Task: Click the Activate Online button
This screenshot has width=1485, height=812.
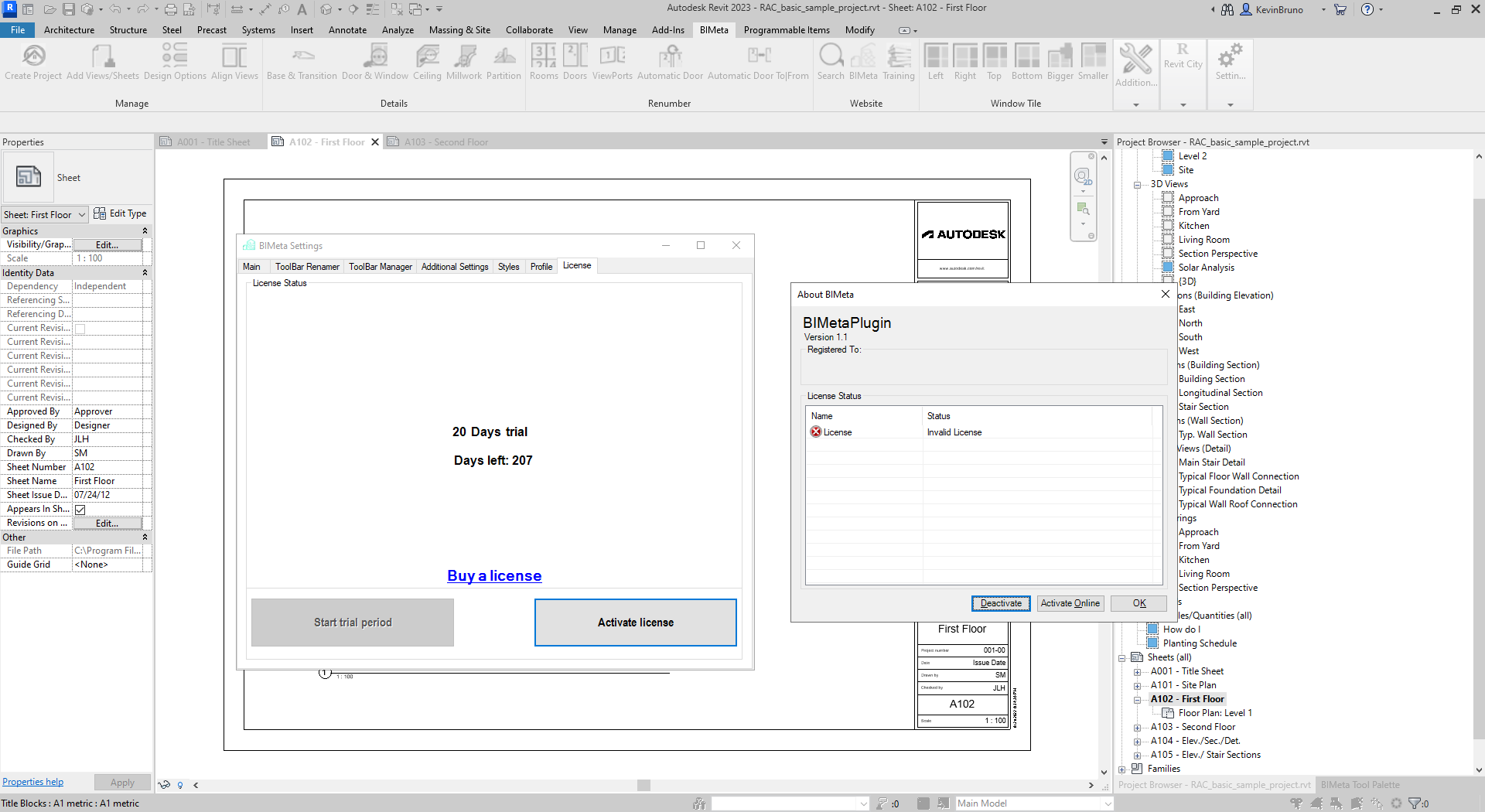Action: pos(1070,604)
